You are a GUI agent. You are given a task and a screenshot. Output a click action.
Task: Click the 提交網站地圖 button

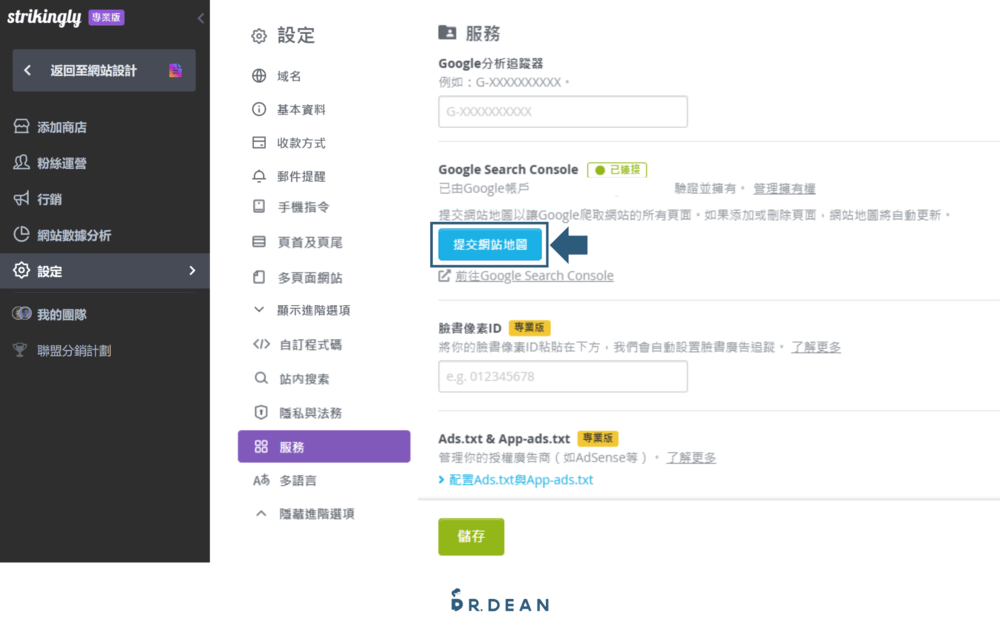point(489,244)
